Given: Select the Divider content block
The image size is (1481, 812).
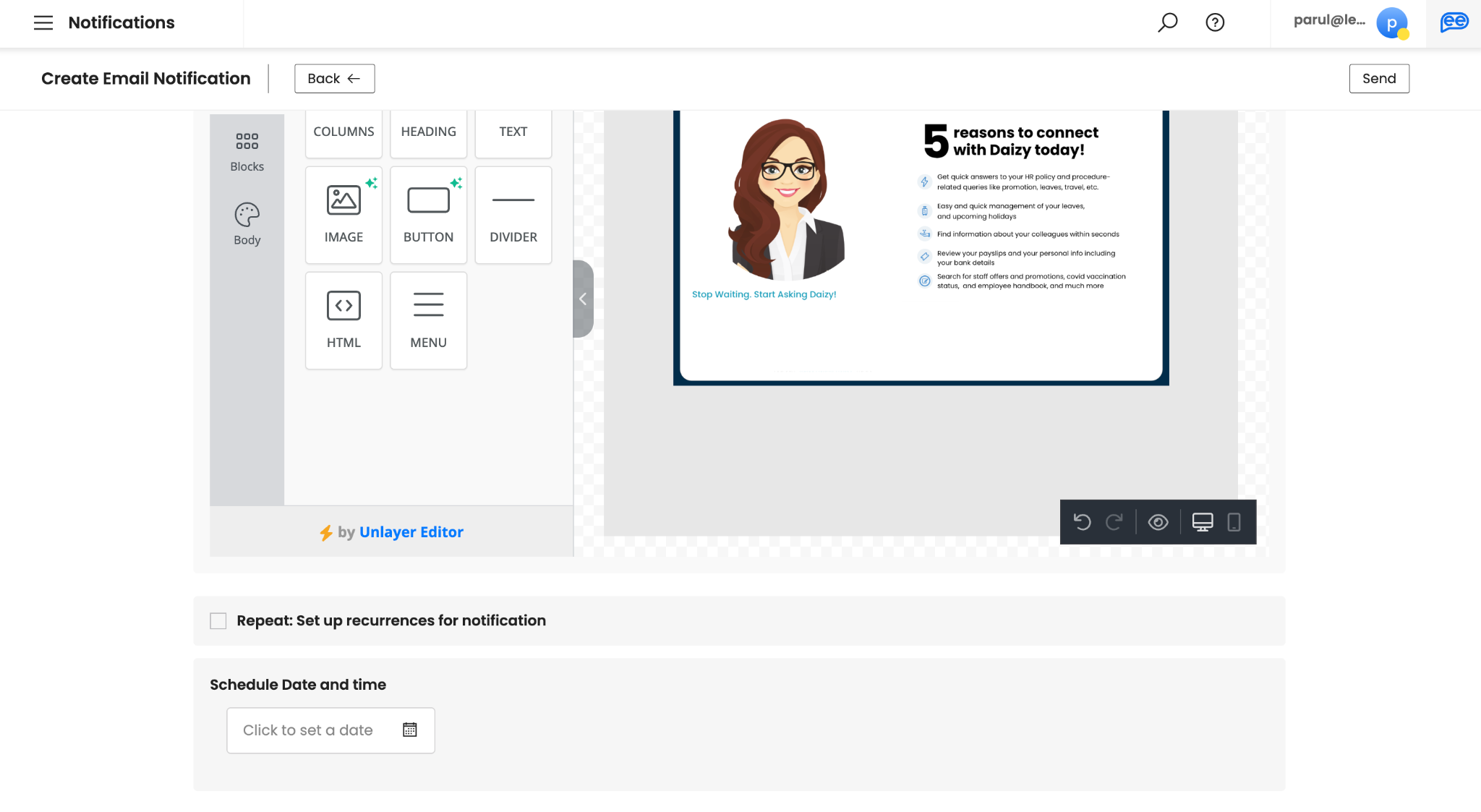Looking at the screenshot, I should click(x=513, y=215).
